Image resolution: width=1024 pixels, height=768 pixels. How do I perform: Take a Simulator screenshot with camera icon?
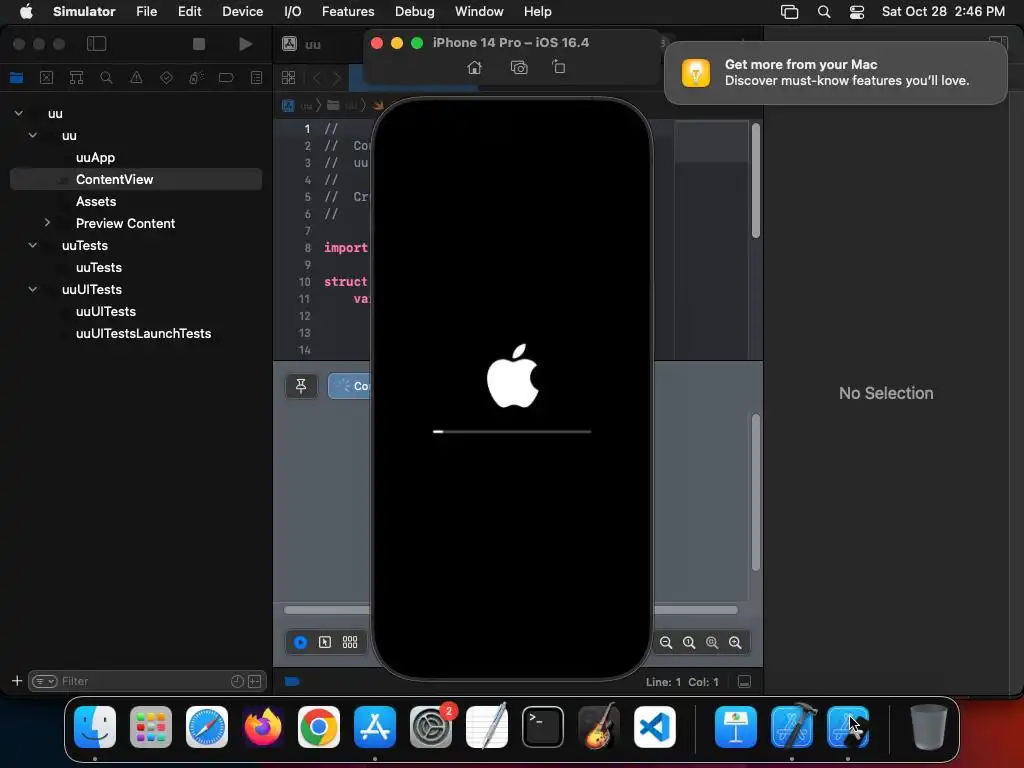tap(519, 67)
